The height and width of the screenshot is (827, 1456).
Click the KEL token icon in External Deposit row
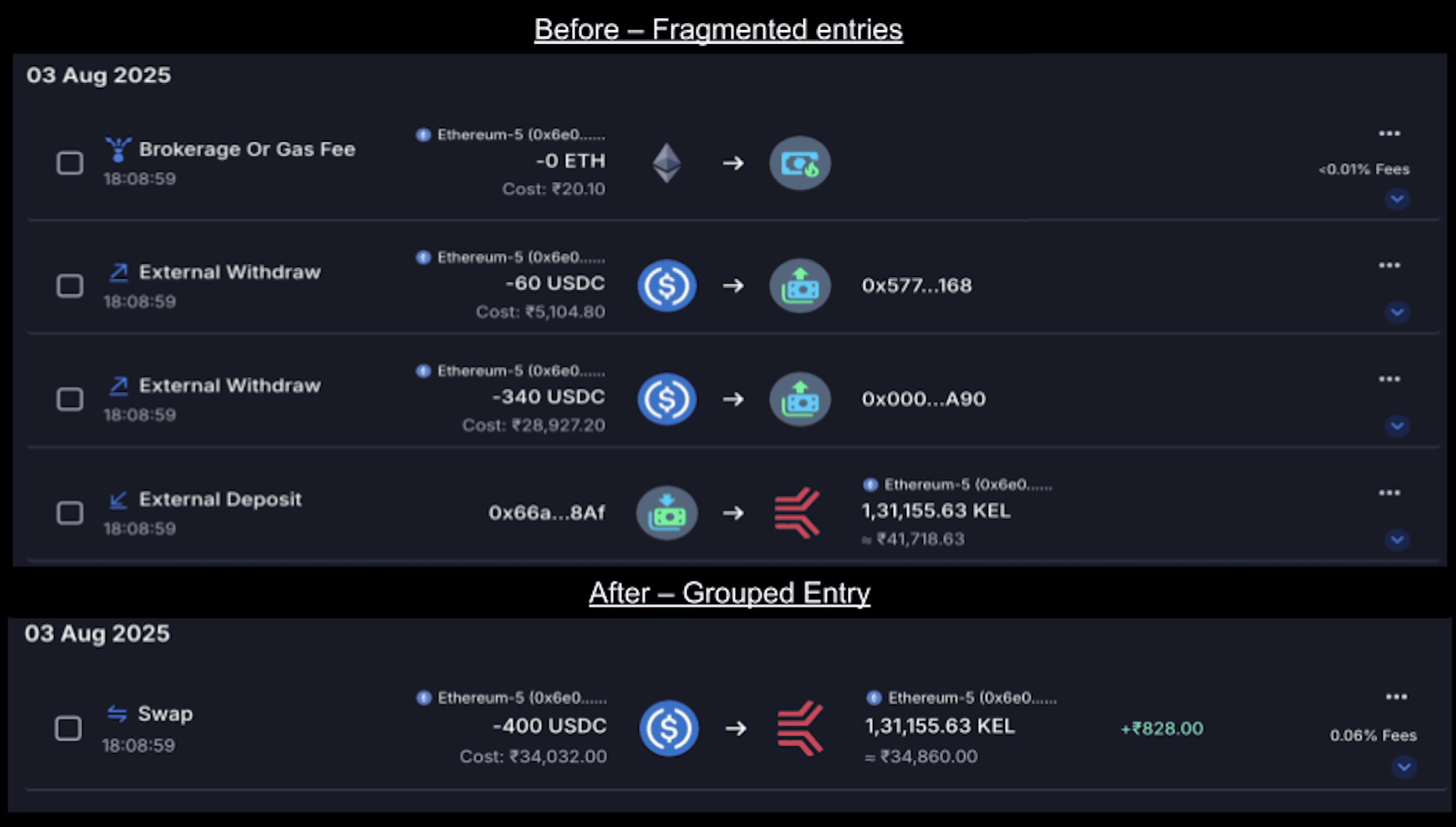(798, 513)
